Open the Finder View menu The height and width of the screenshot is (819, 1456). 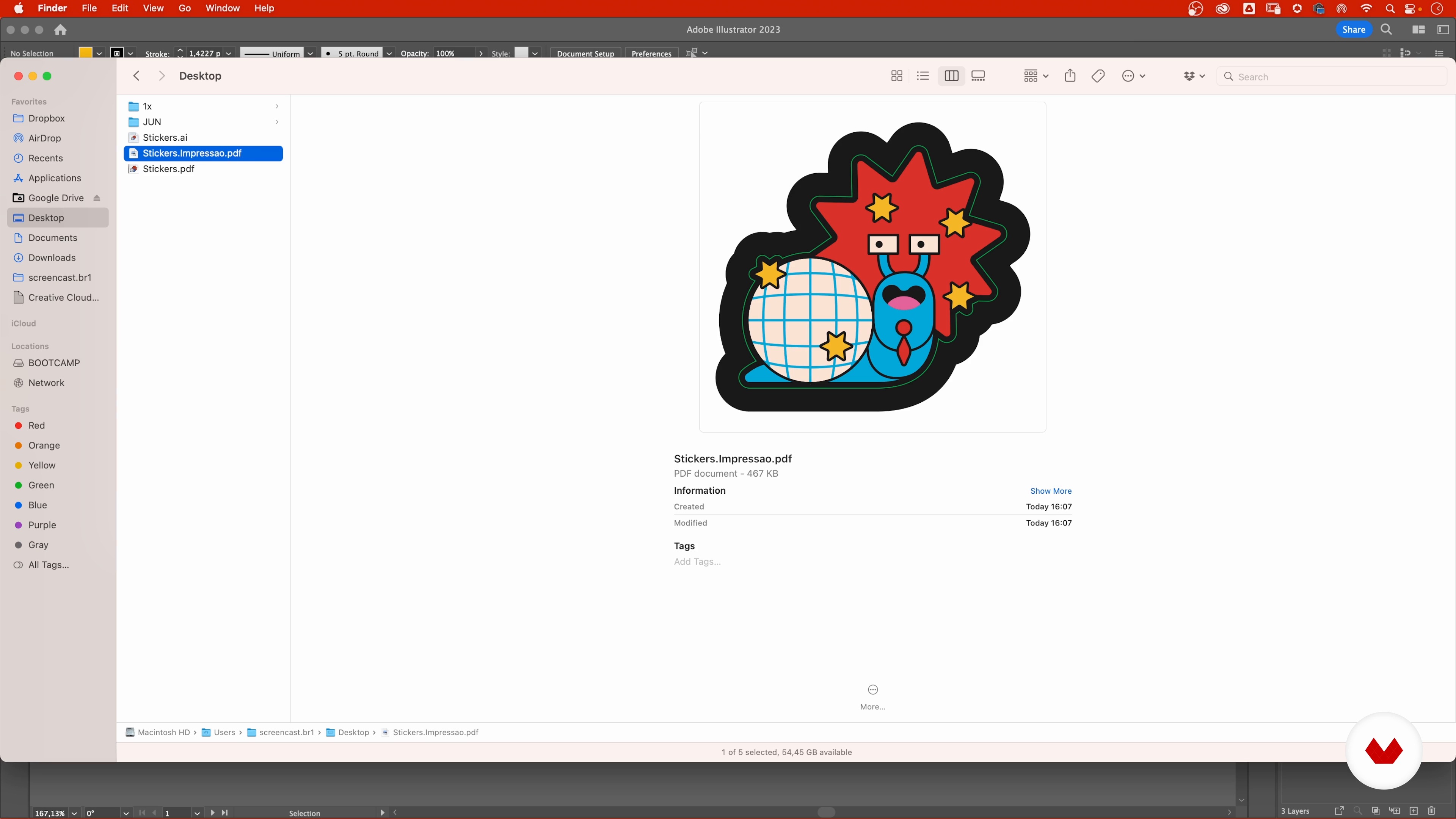[152, 8]
